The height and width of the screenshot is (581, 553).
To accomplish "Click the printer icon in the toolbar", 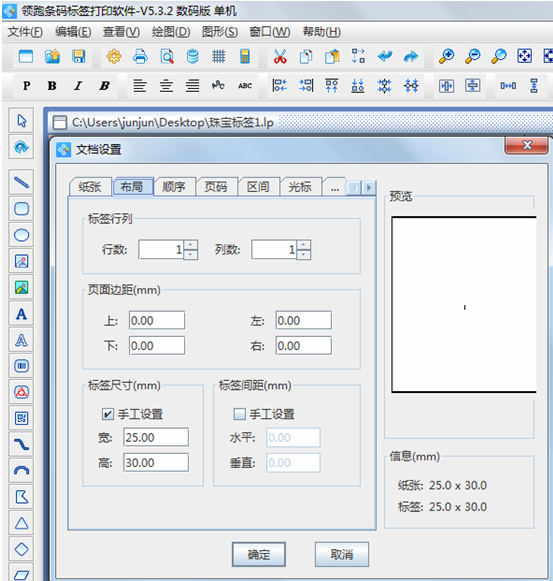I will pos(140,57).
